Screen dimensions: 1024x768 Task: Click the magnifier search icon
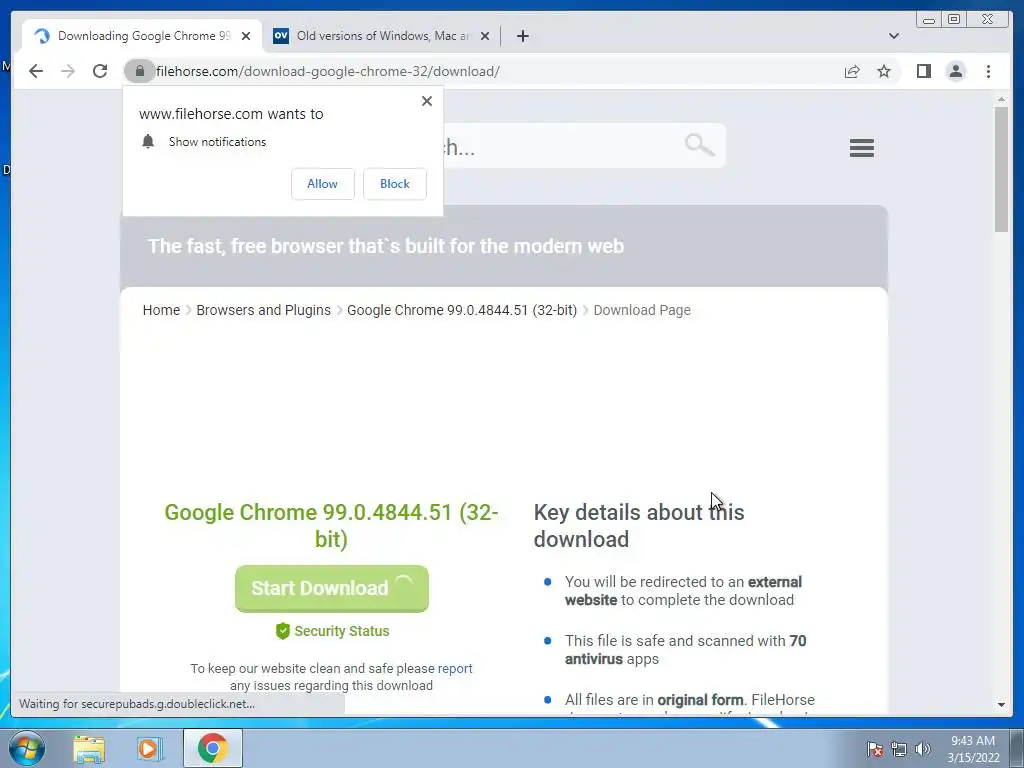699,144
